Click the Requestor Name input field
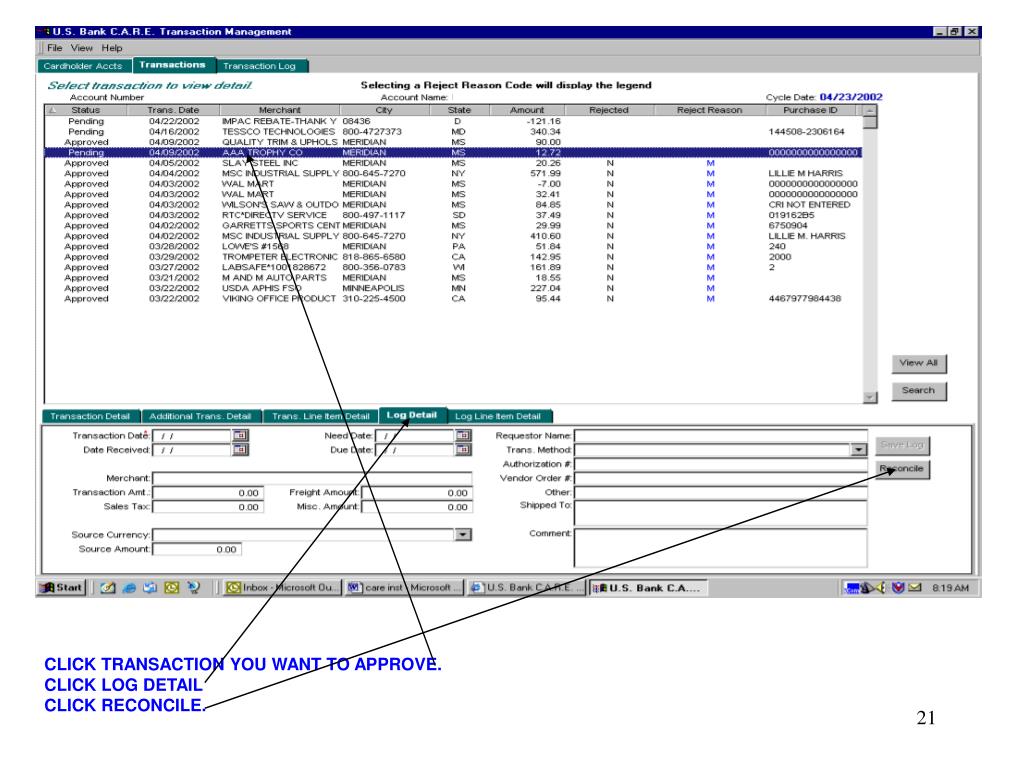This screenshot has height=768, width=1024. [x=721, y=436]
